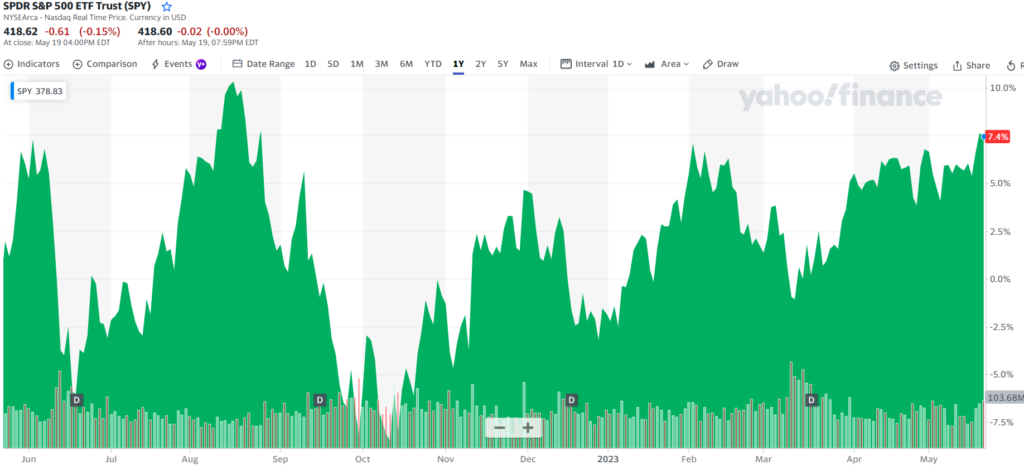1024x470 pixels.
Task: Choose the Max time range
Action: [529, 64]
